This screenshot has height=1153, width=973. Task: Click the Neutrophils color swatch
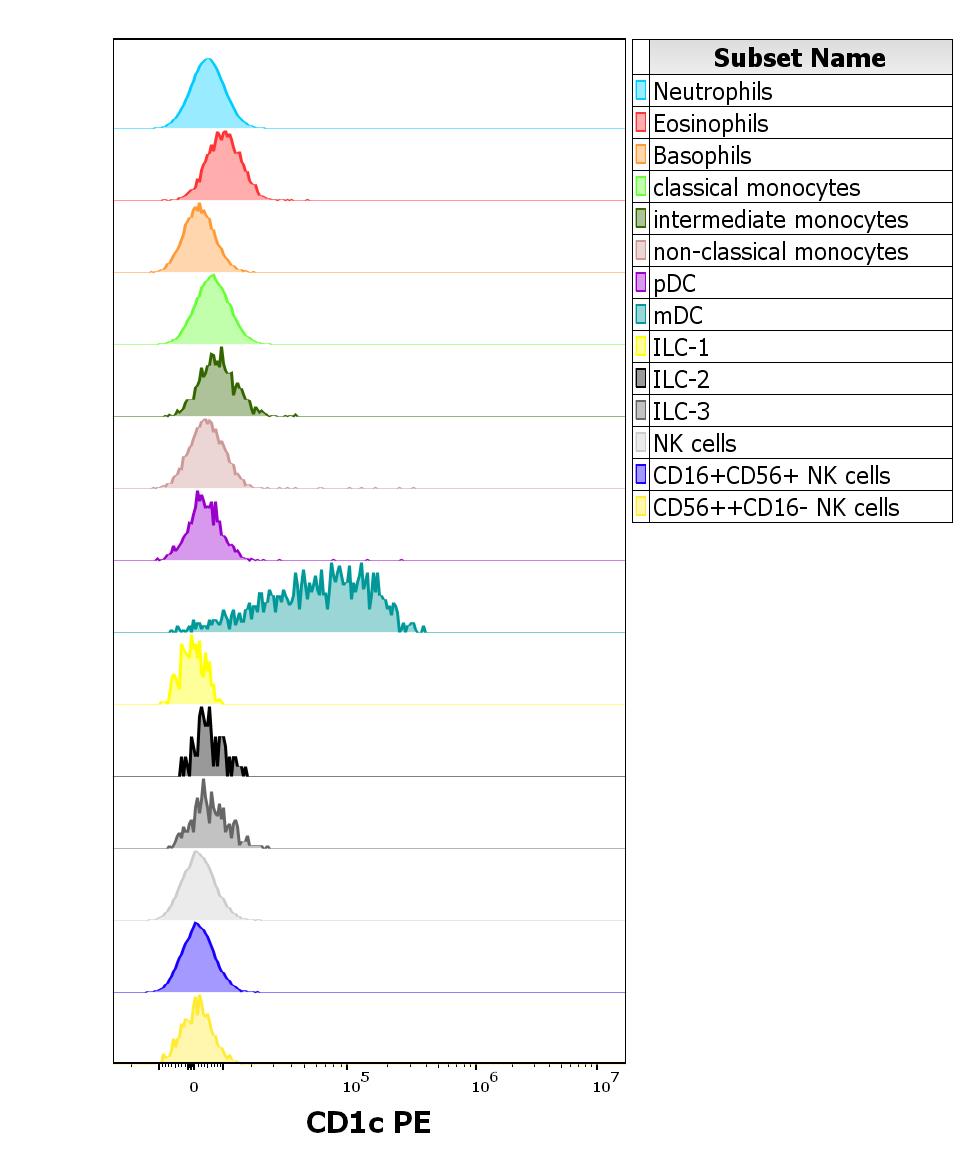pyautogui.click(x=641, y=90)
